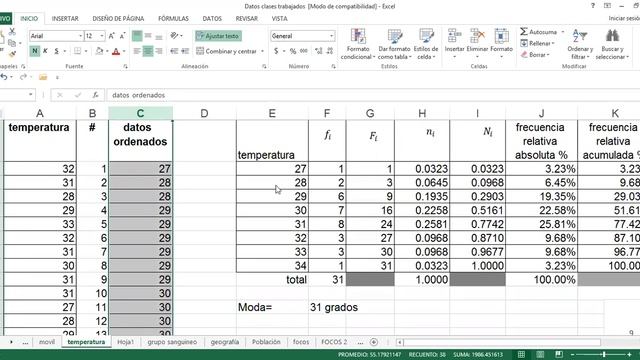The image size is (640, 360).
Task: Open the Arial font name dropdown
Action: (x=80, y=36)
